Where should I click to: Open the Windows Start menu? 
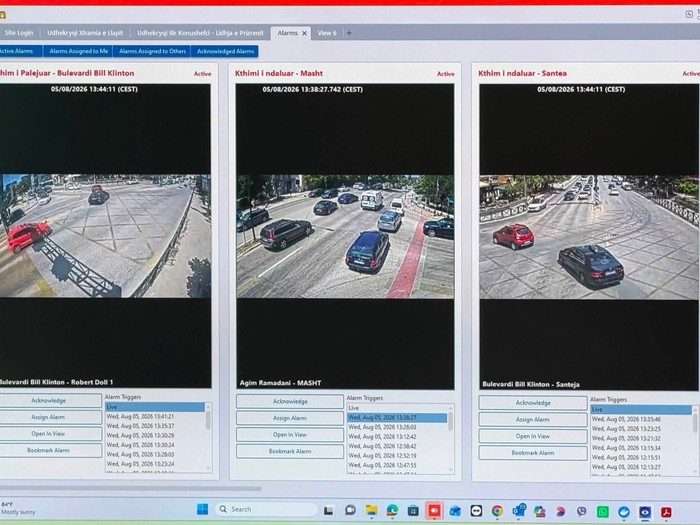tap(202, 509)
